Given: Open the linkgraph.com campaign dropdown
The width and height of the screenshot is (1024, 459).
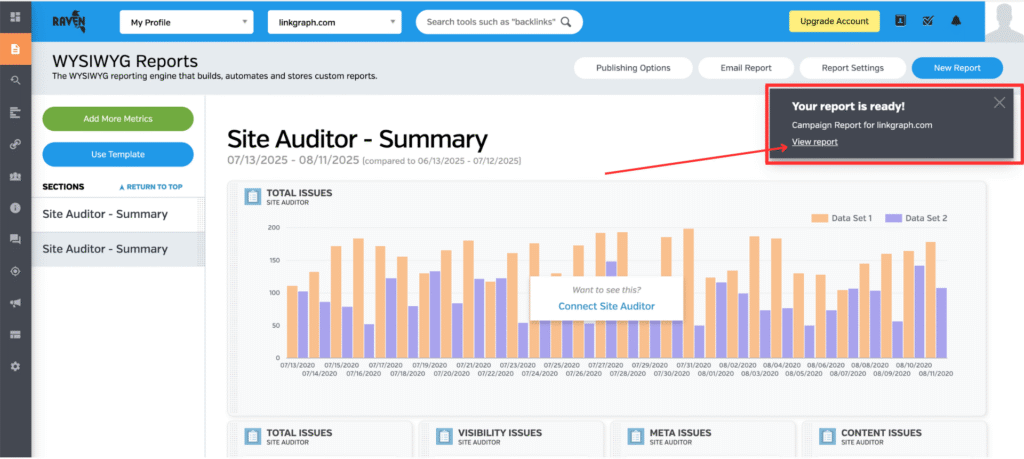Looking at the screenshot, I should (x=334, y=22).
